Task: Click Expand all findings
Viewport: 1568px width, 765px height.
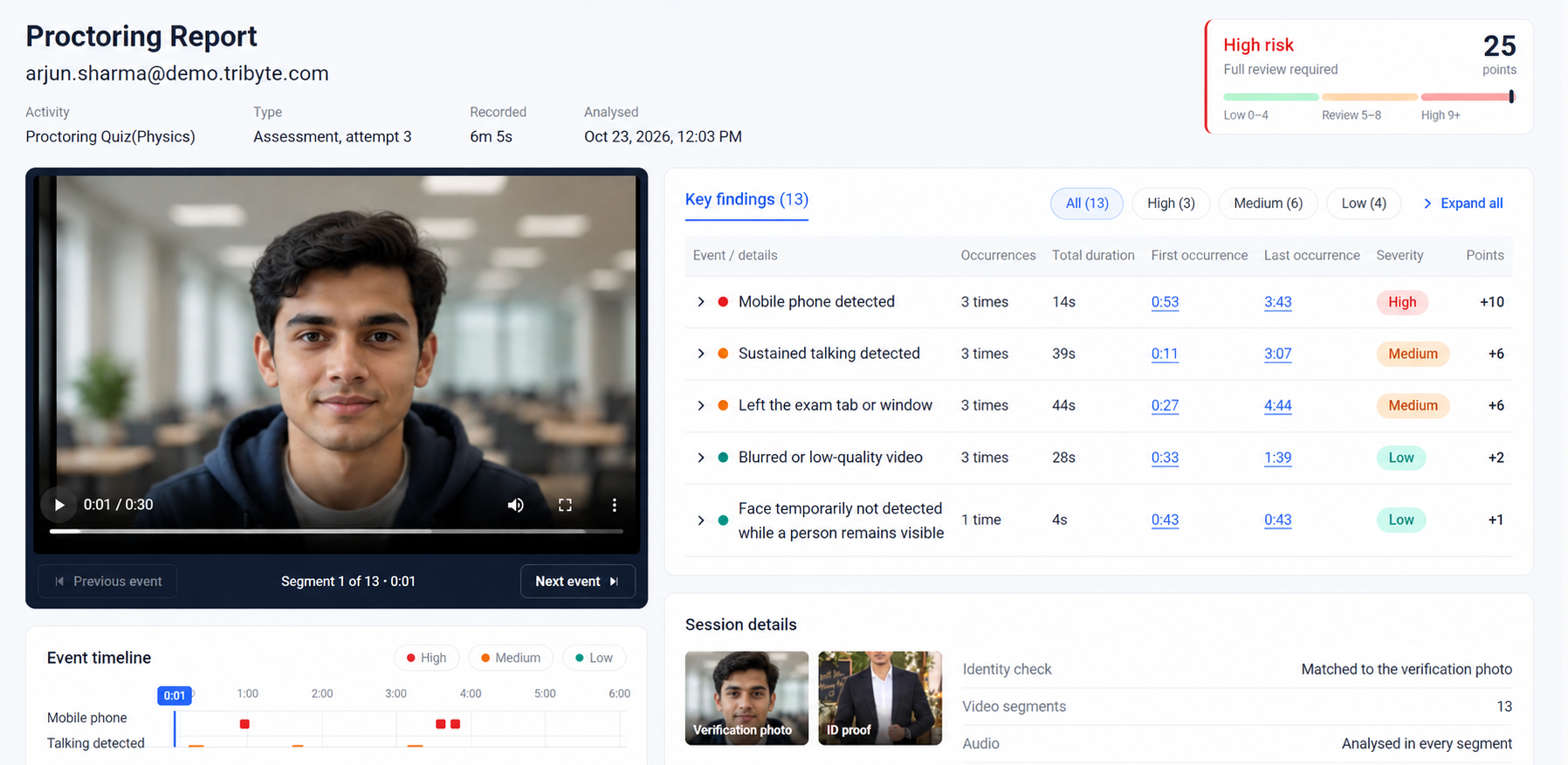Action: click(1463, 203)
